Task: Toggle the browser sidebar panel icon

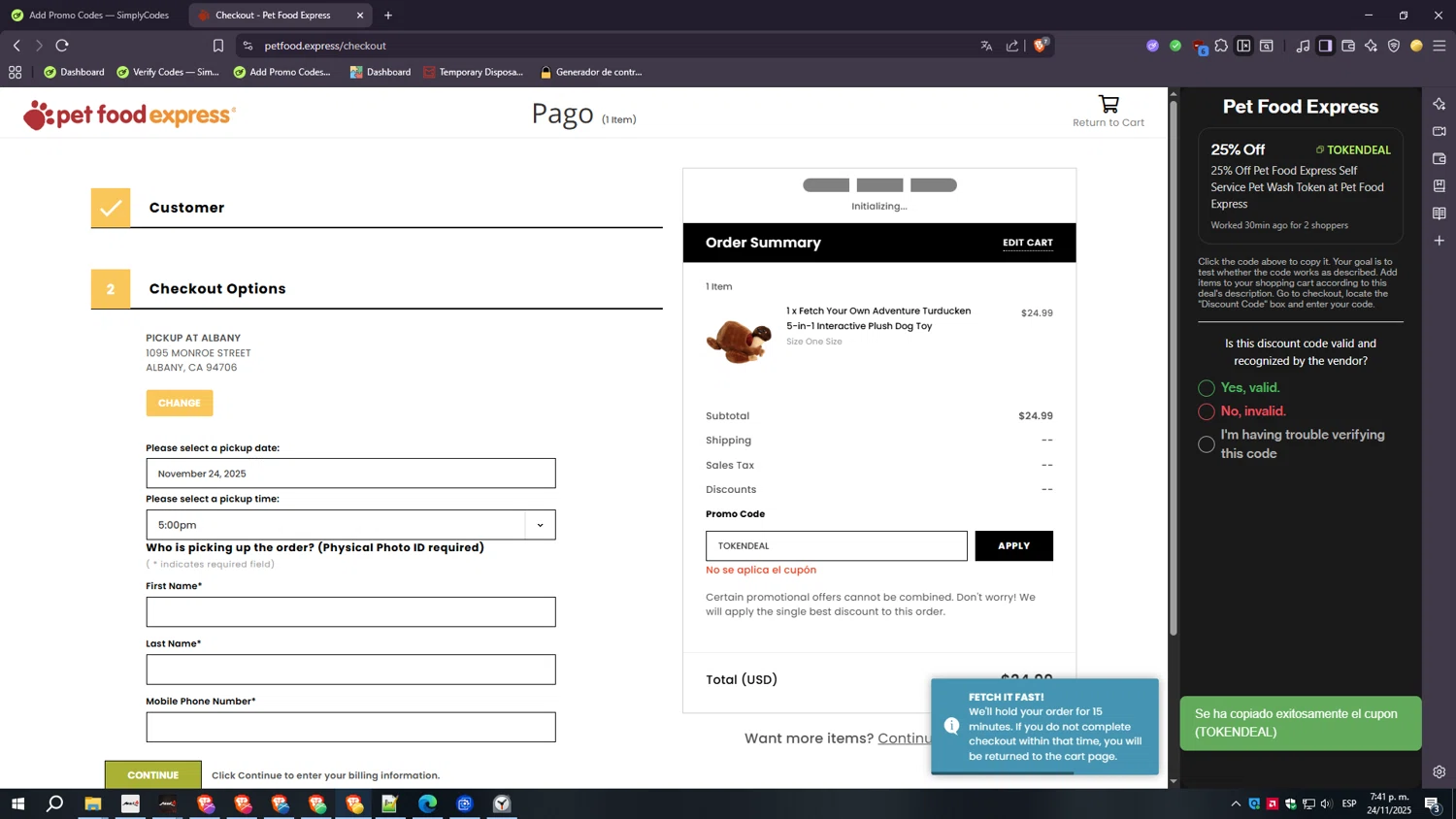Action: point(1325,46)
